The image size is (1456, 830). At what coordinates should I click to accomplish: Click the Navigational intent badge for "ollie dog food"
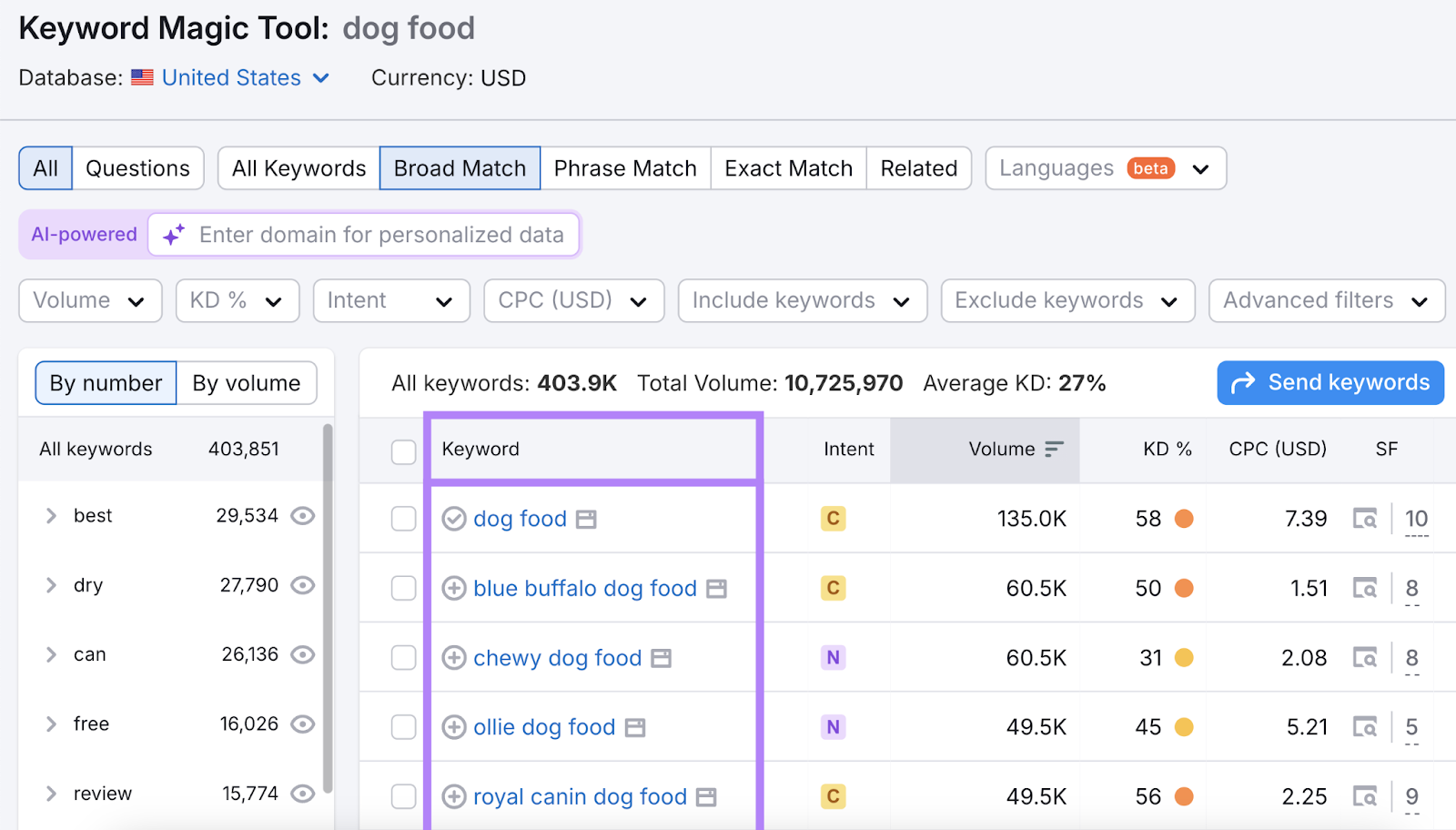pos(833,726)
